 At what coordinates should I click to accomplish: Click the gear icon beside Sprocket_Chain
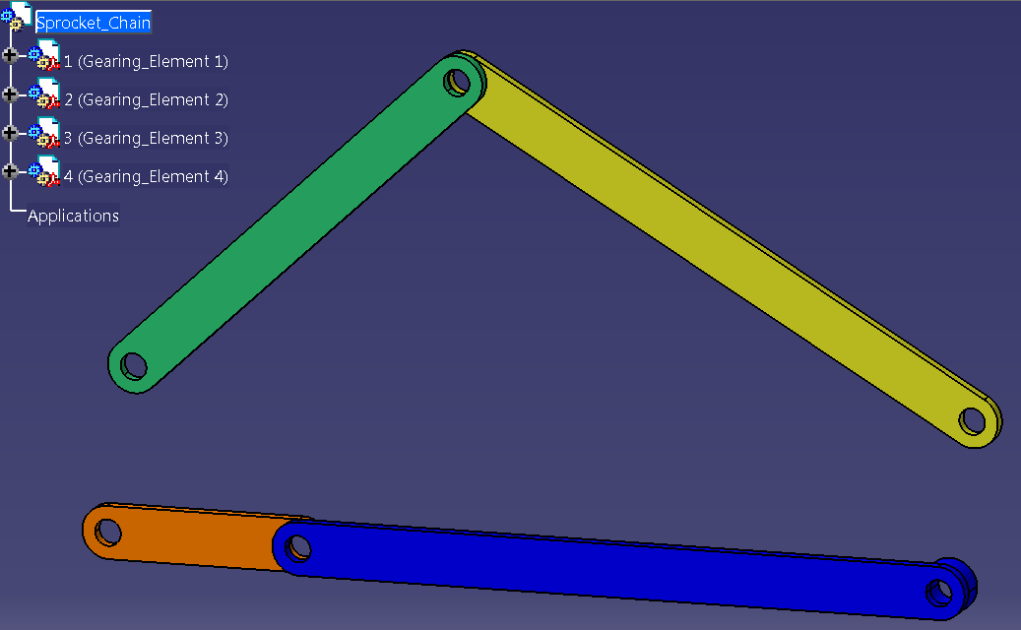point(8,14)
